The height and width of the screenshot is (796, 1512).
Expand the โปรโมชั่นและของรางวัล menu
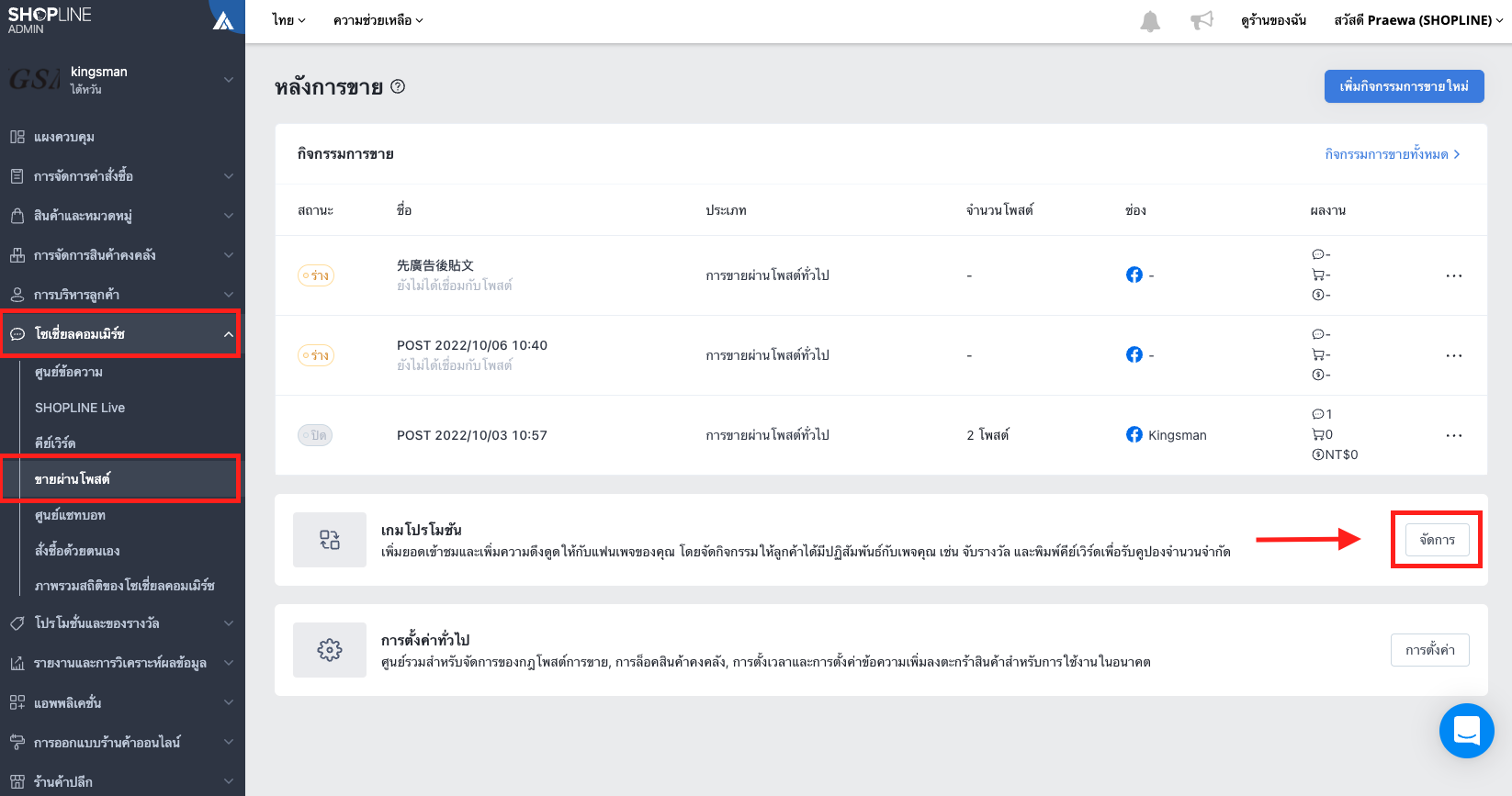point(228,623)
